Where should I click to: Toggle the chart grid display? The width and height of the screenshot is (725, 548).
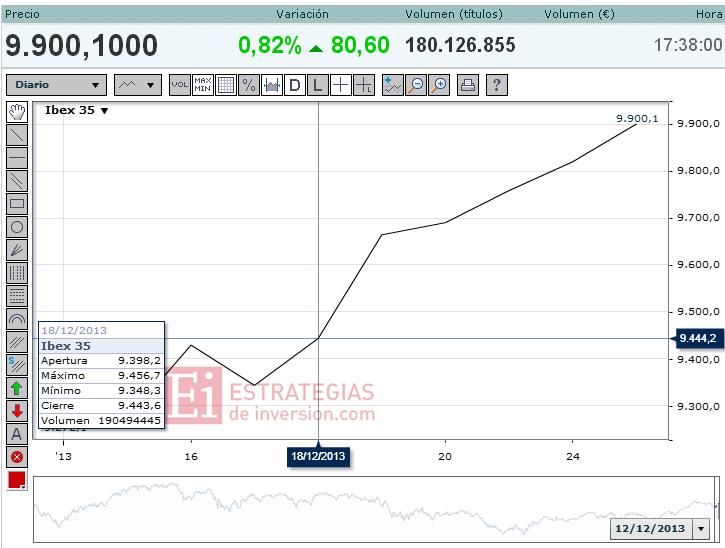(x=226, y=85)
